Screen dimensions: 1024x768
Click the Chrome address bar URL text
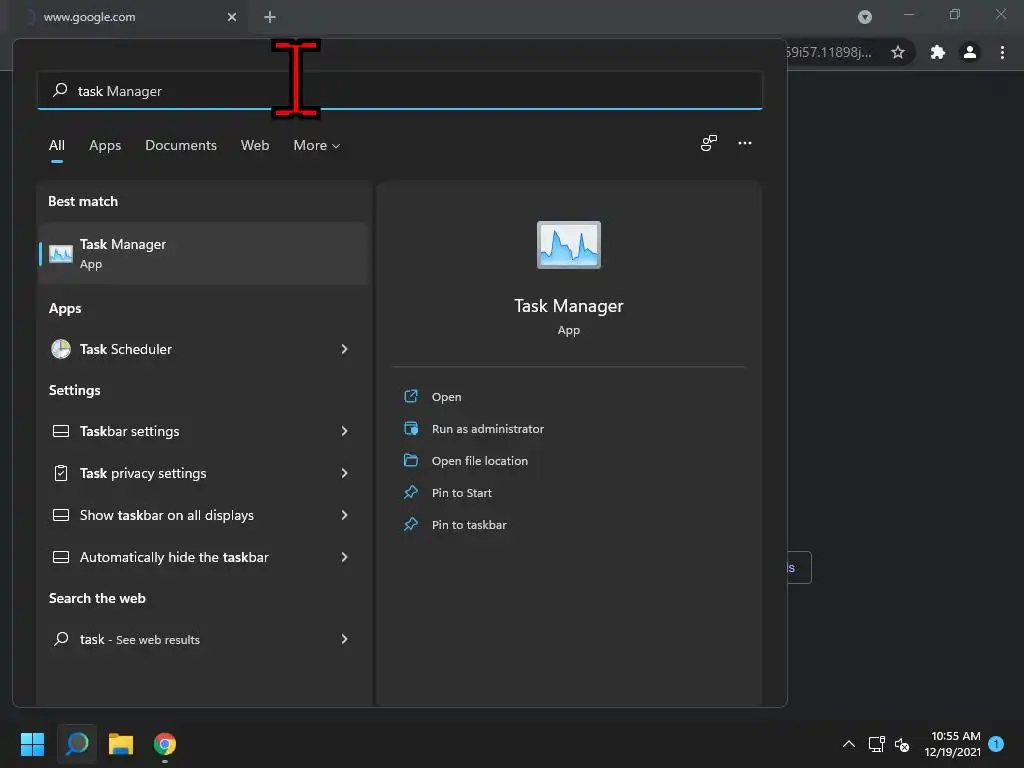[x=828, y=52]
